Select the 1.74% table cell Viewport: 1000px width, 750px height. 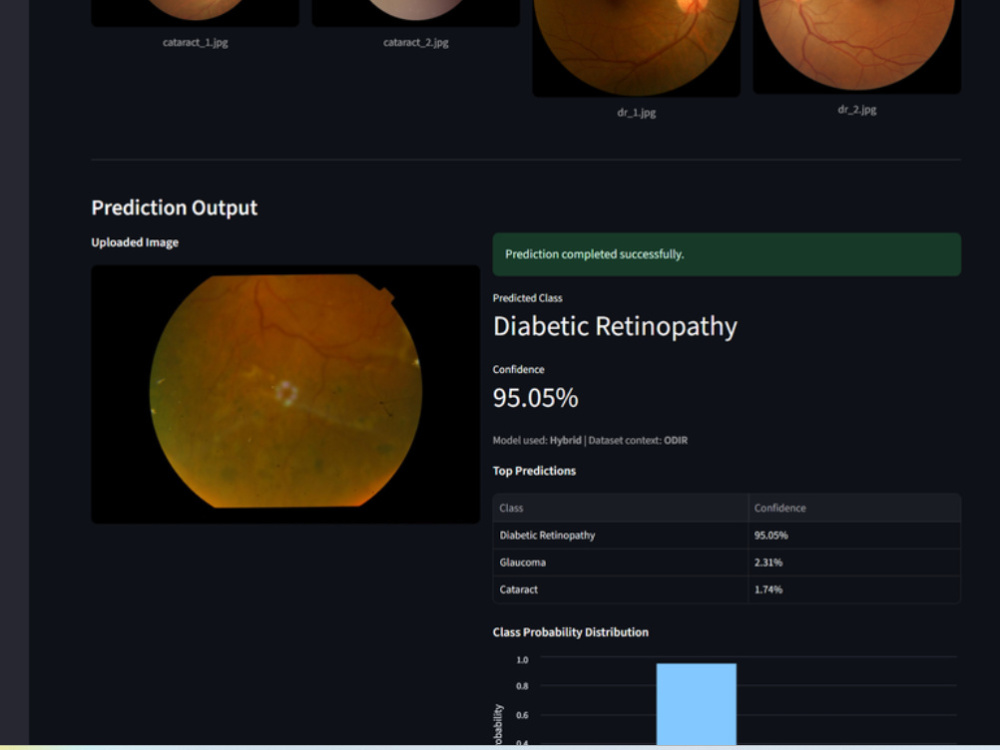(854, 589)
